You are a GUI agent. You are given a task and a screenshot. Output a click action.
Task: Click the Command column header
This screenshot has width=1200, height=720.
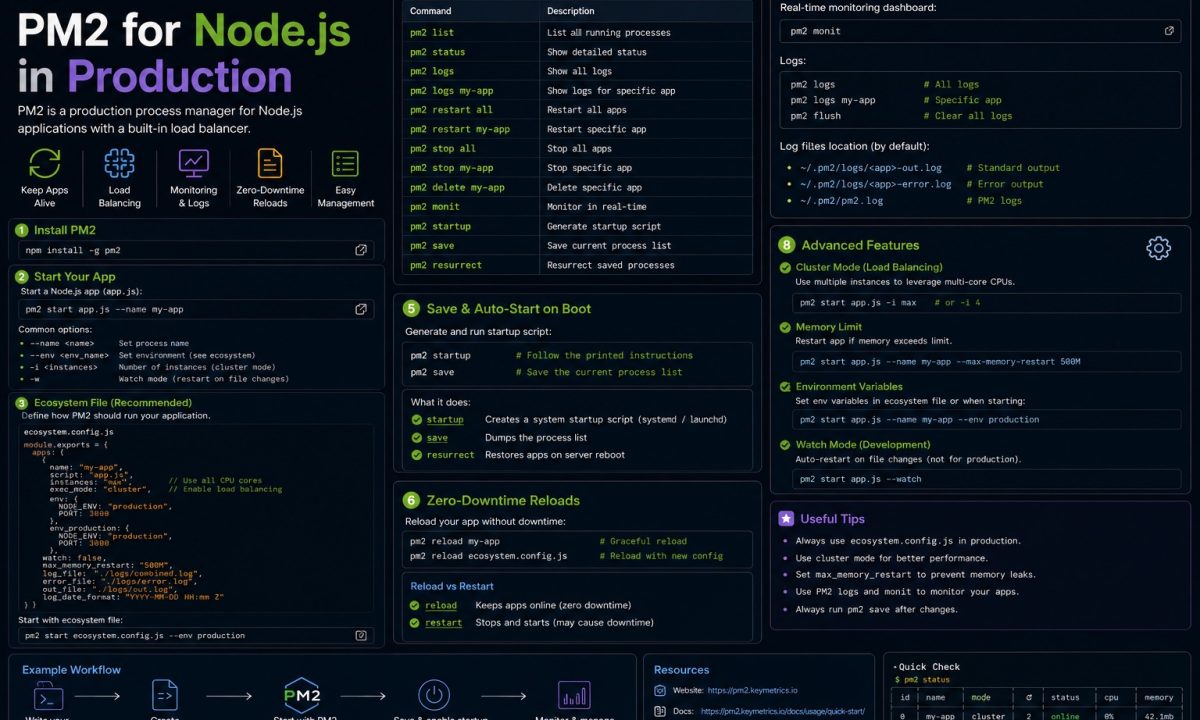pyautogui.click(x=431, y=11)
